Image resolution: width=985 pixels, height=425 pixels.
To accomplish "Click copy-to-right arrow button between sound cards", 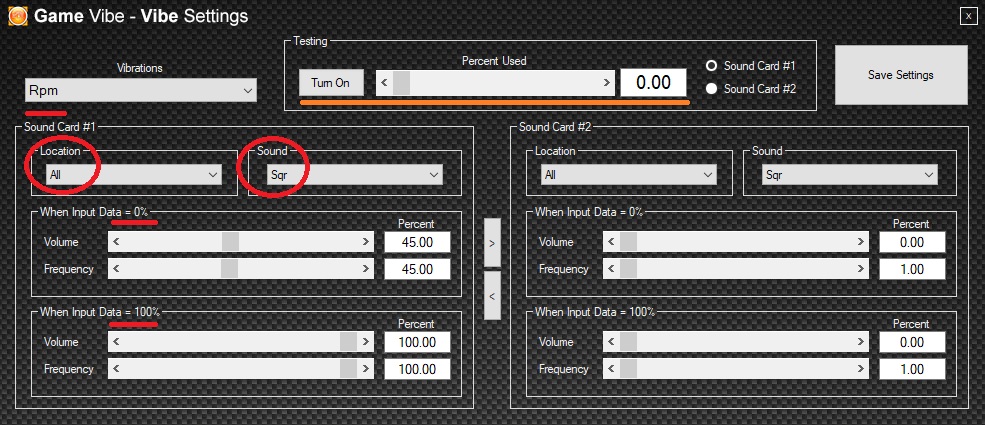I will [x=492, y=242].
